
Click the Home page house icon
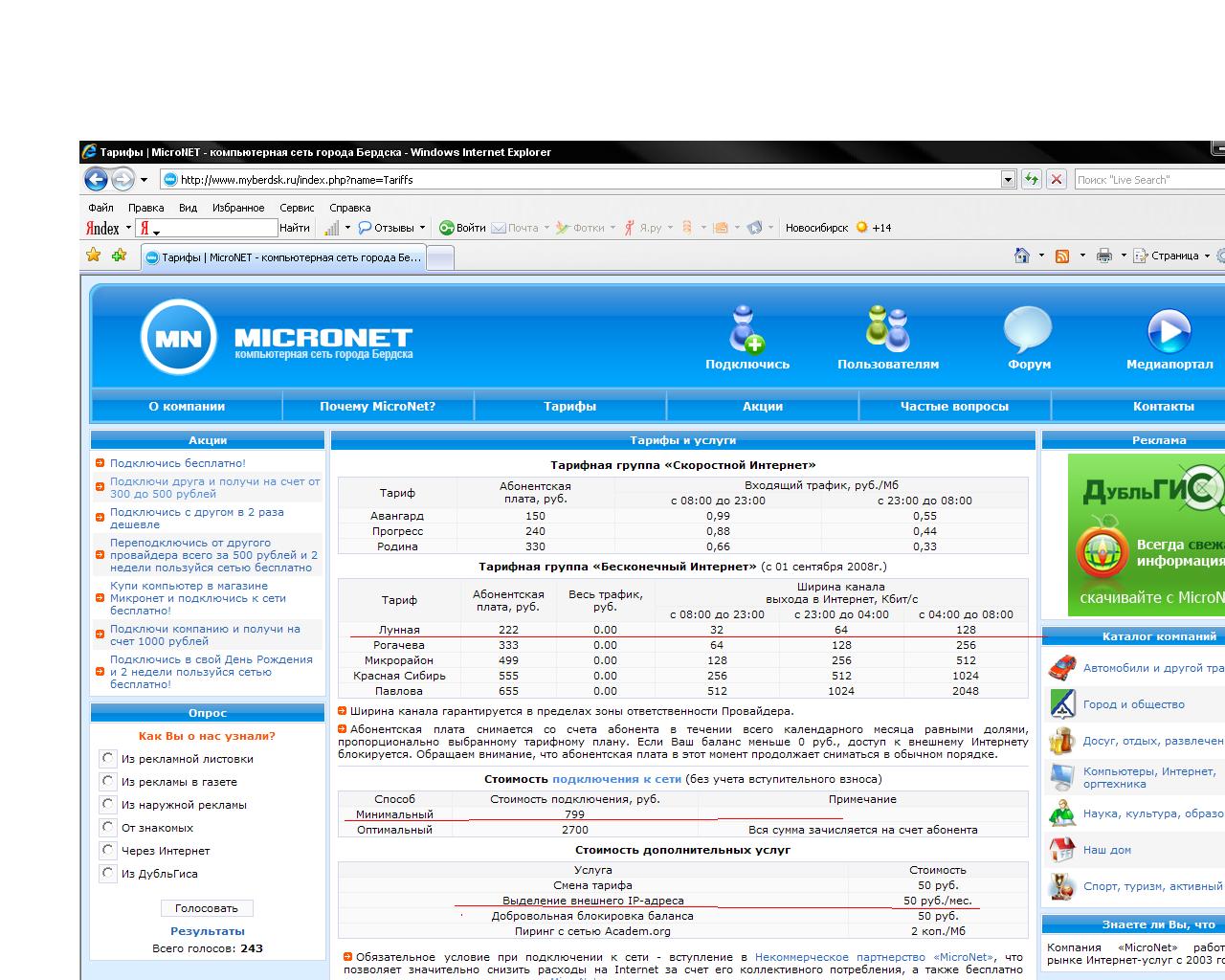click(x=1022, y=256)
